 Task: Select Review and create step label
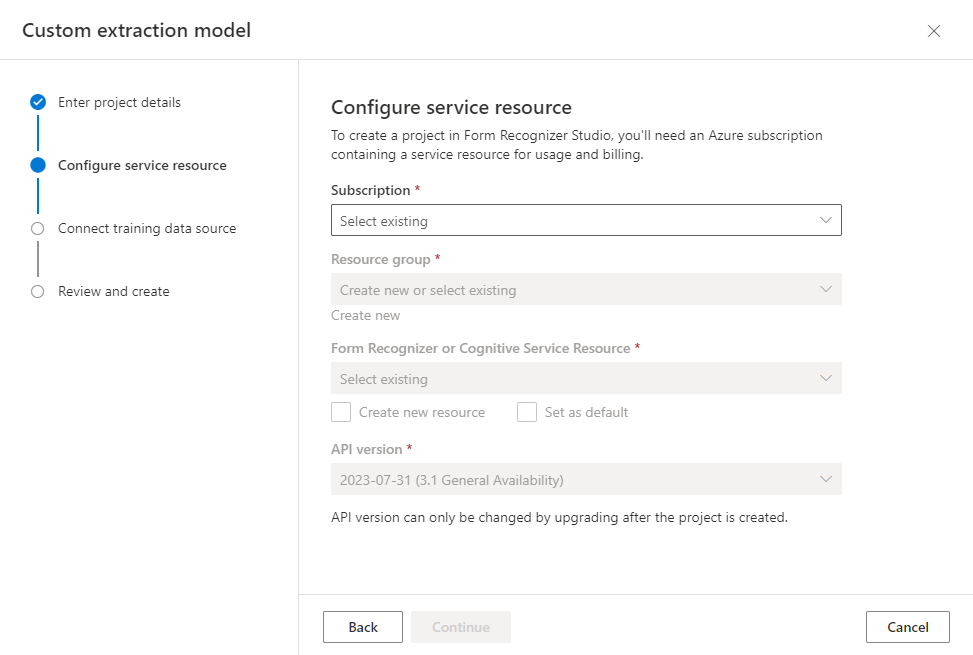click(114, 292)
